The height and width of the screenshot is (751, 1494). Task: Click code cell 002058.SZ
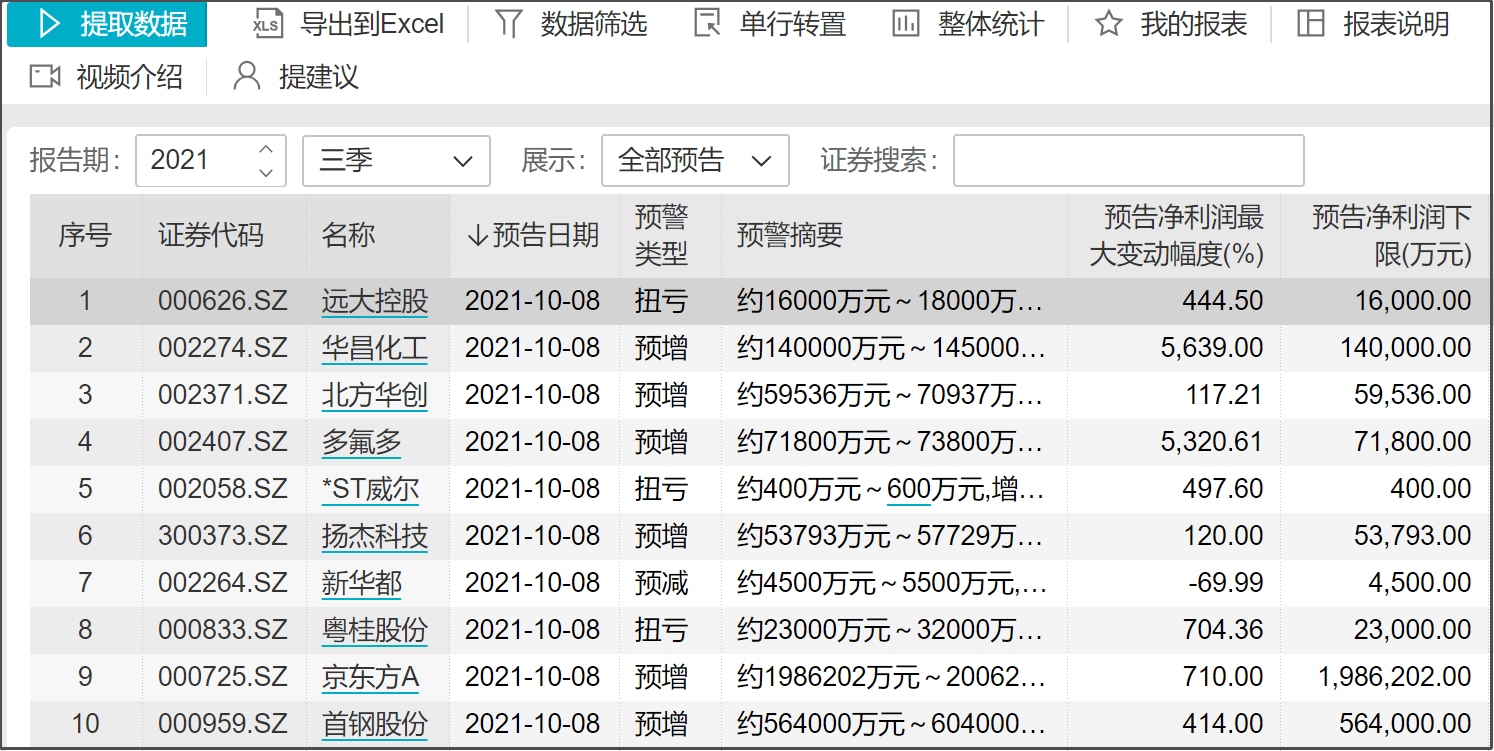pos(223,489)
